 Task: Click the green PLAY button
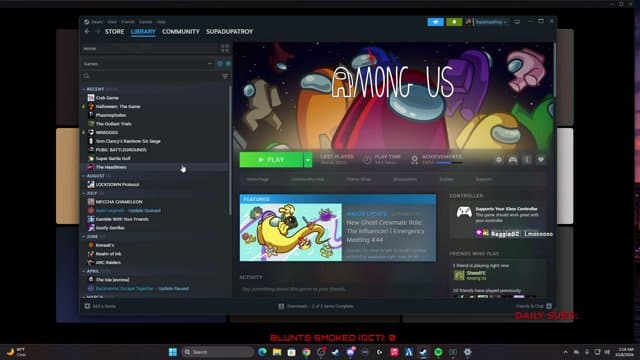tap(271, 160)
